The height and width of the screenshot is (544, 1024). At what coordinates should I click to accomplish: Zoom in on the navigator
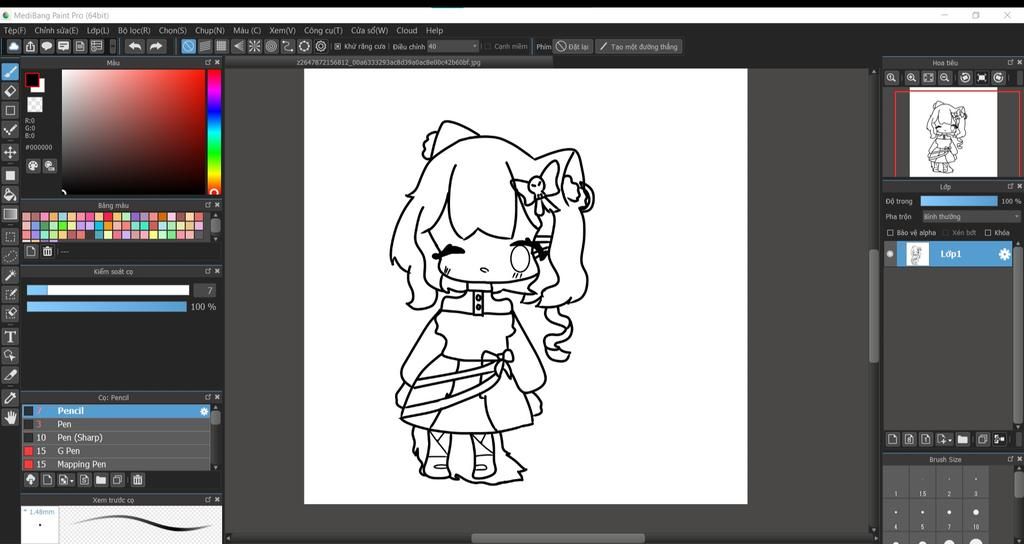tap(911, 78)
